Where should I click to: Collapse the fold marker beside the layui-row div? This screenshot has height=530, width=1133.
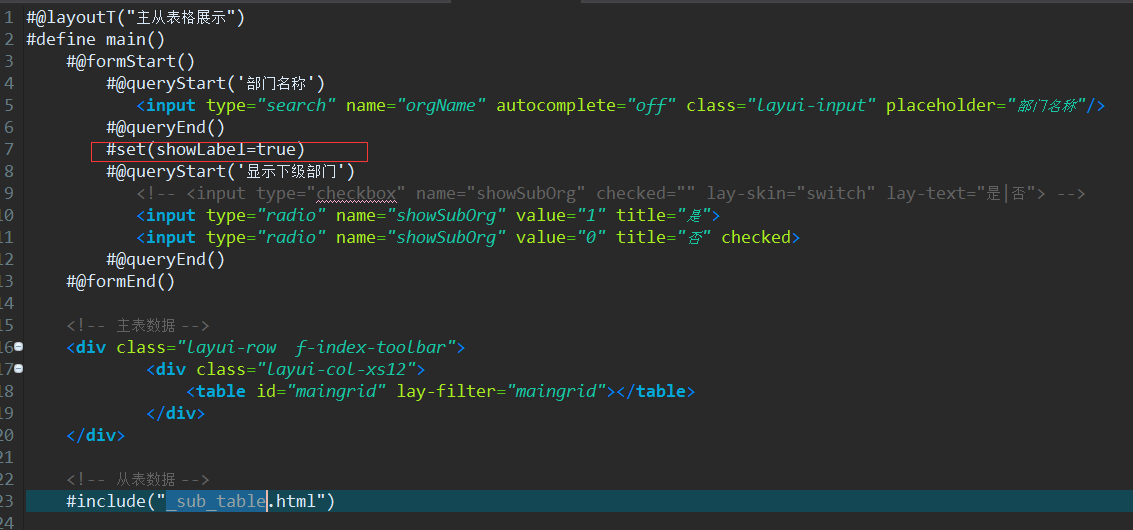[x=19, y=347]
